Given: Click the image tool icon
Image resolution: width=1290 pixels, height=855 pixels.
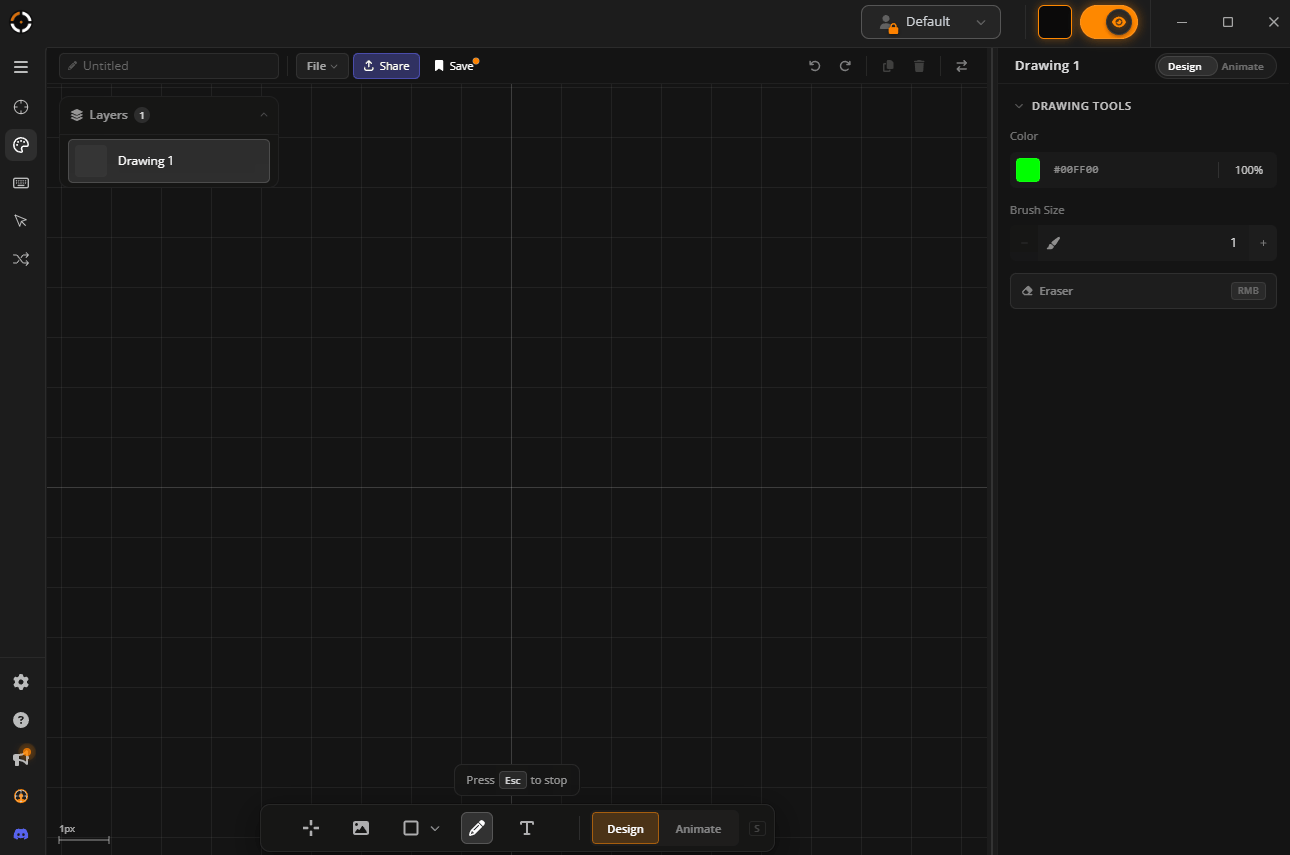Looking at the screenshot, I should [x=361, y=828].
